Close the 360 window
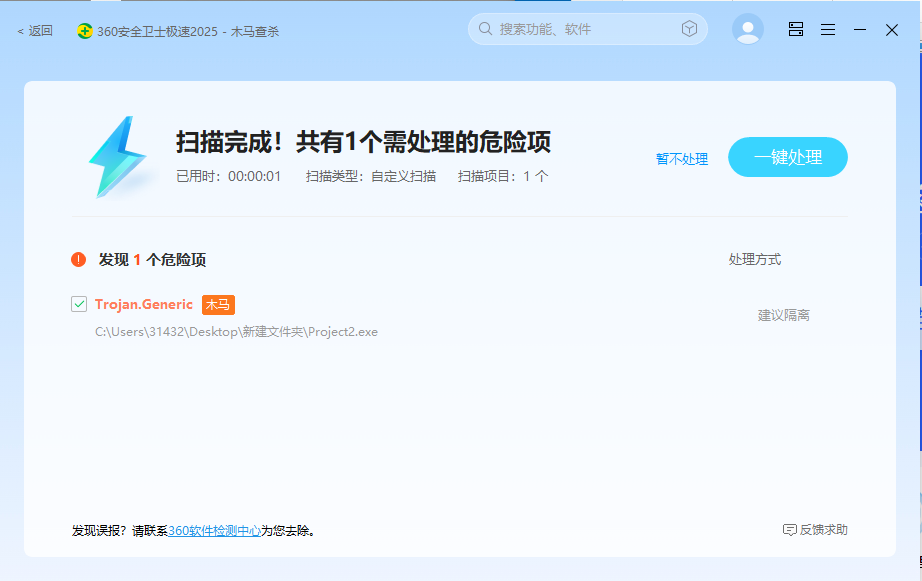Viewport: 922px width, 581px height. (891, 30)
